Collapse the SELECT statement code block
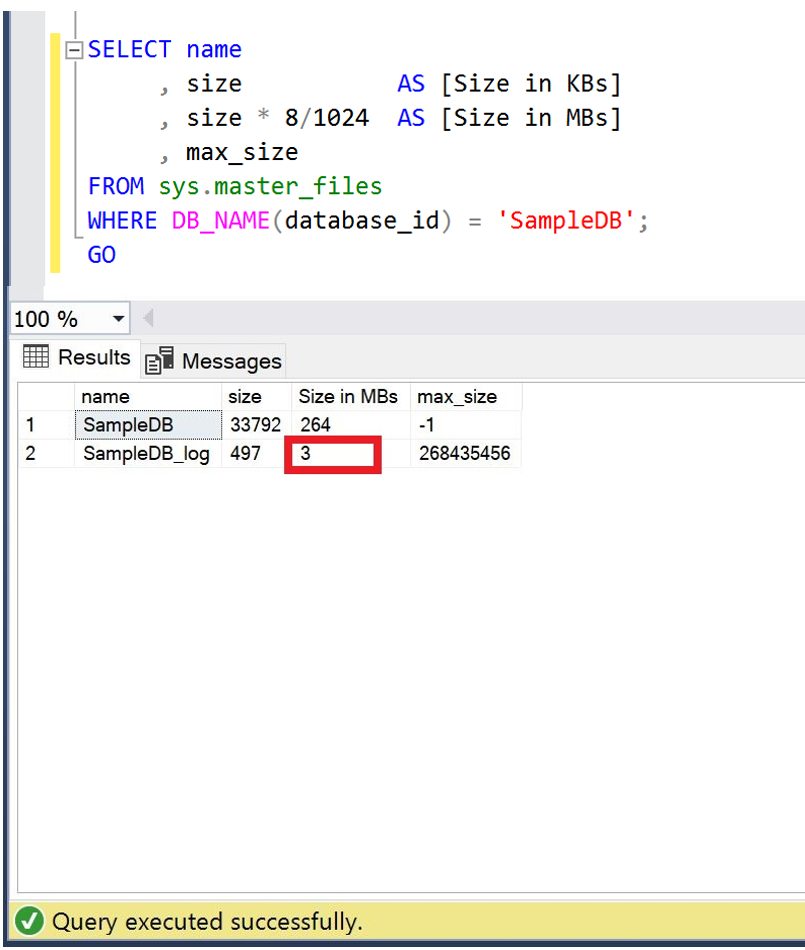Viewport: 805px width, 950px height. pos(74,50)
